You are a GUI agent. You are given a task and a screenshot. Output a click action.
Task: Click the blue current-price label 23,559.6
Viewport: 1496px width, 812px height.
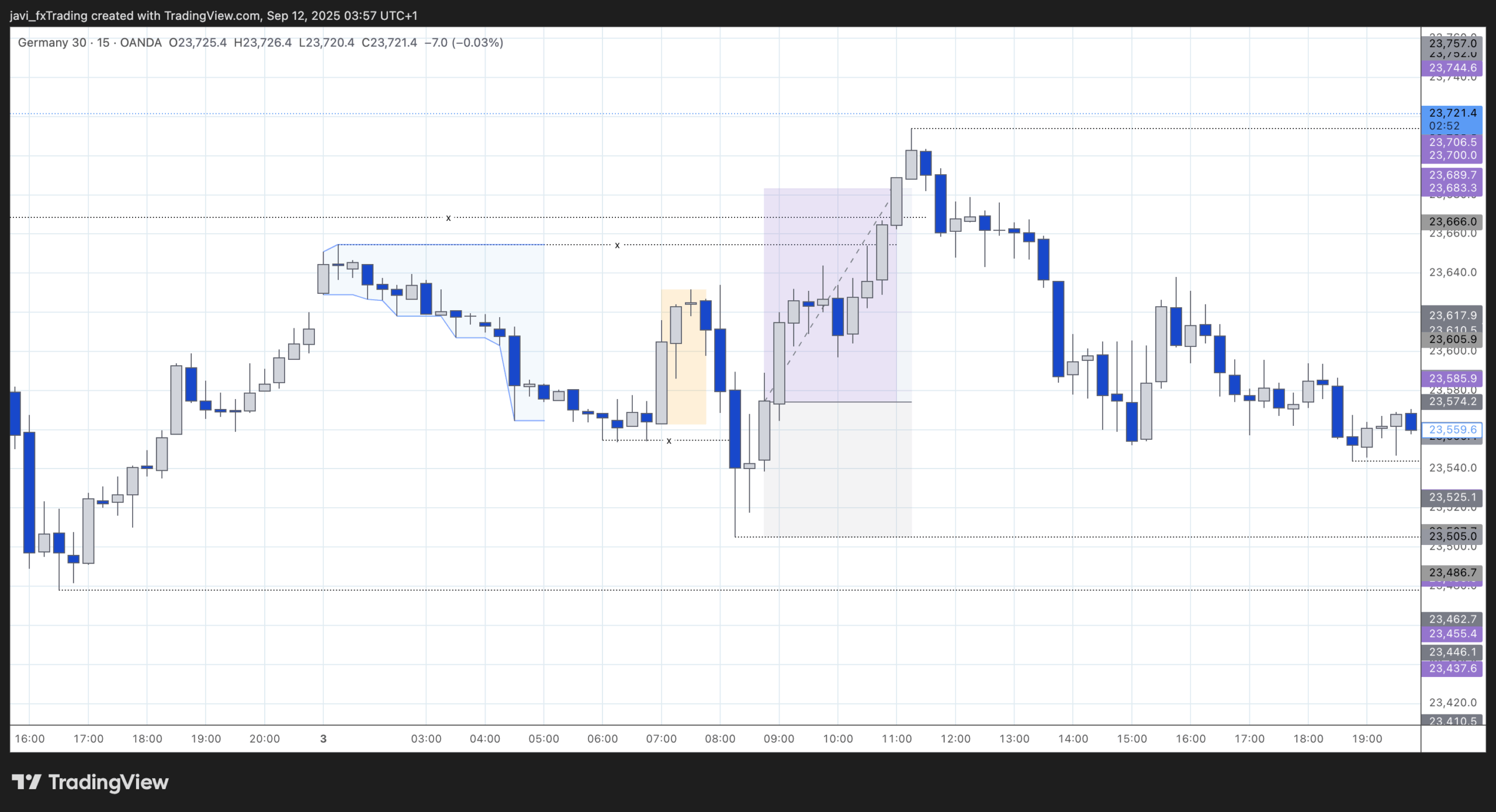[x=1453, y=429]
